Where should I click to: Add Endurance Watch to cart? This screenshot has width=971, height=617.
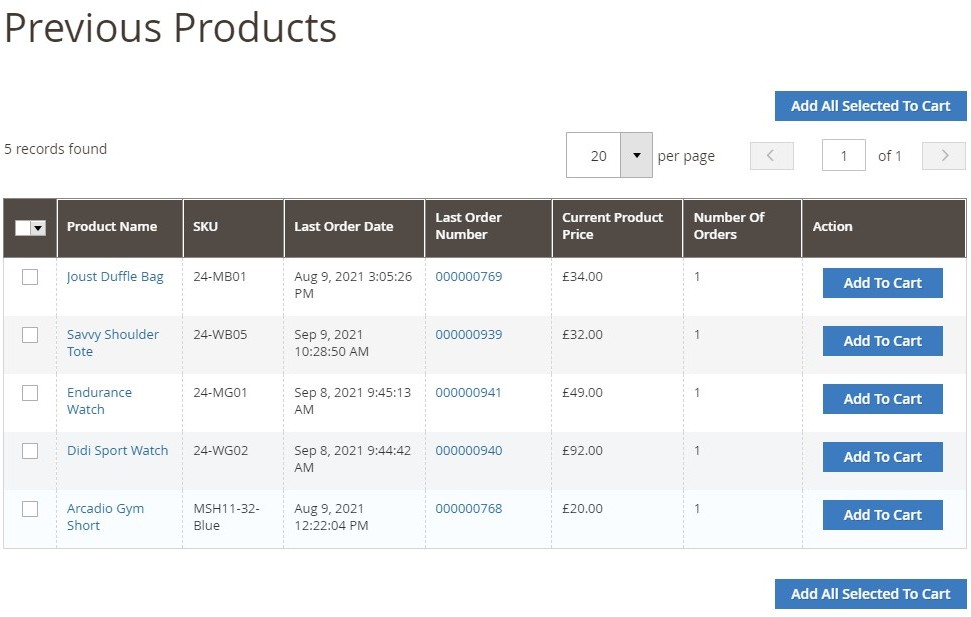pos(882,399)
